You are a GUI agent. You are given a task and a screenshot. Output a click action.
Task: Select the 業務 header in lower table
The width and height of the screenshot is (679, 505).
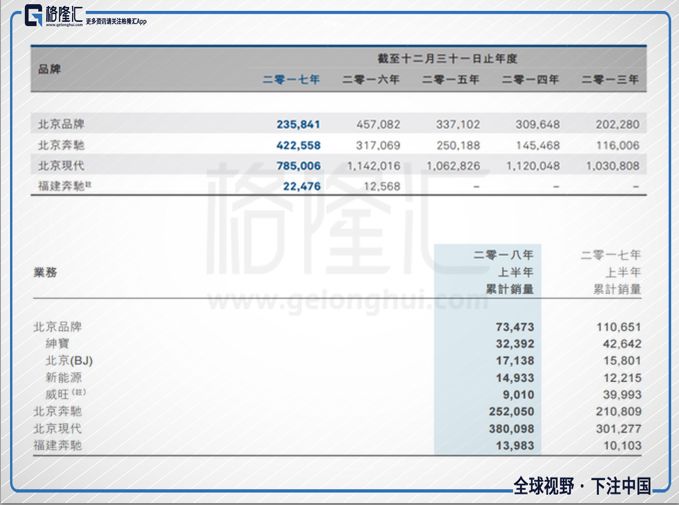[x=45, y=272]
